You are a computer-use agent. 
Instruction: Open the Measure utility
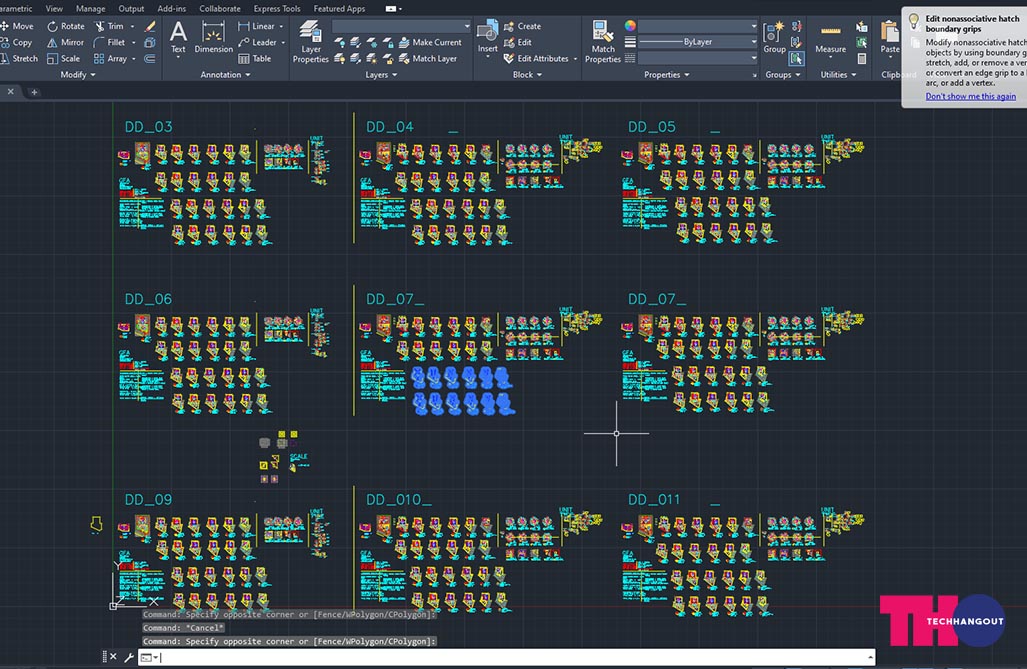pyautogui.click(x=831, y=38)
